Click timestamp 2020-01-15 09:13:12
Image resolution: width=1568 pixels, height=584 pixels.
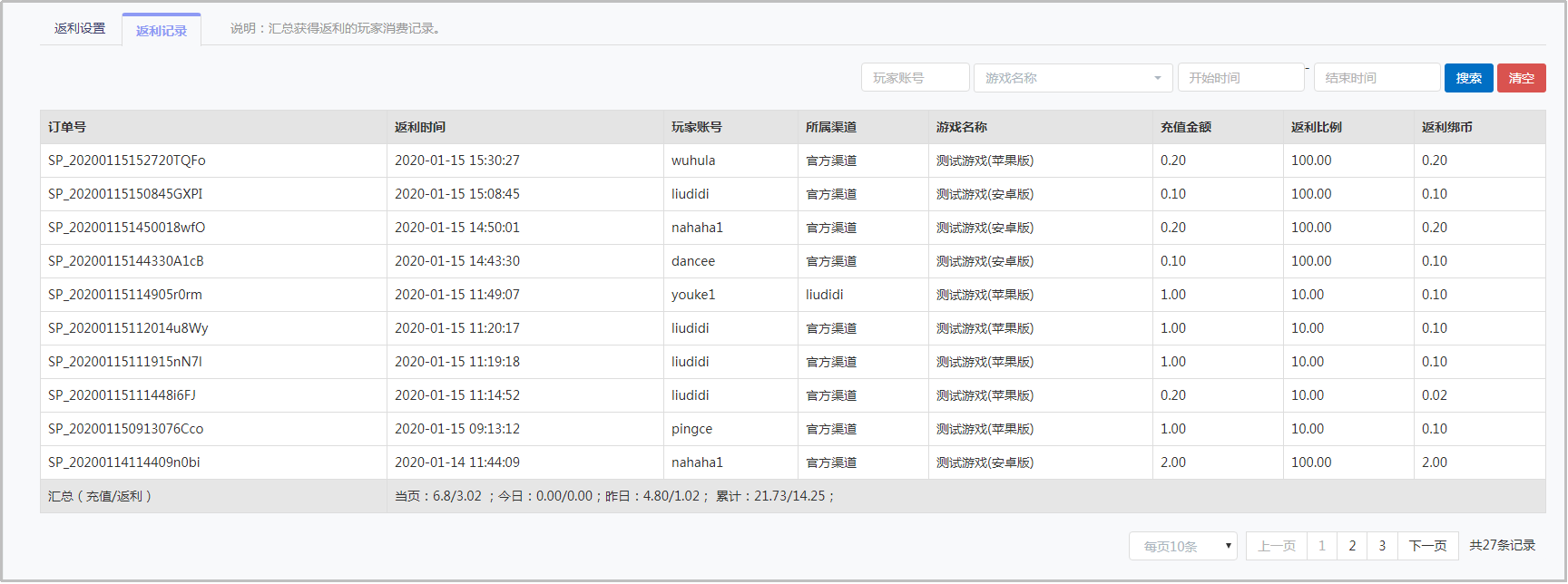[x=457, y=429]
